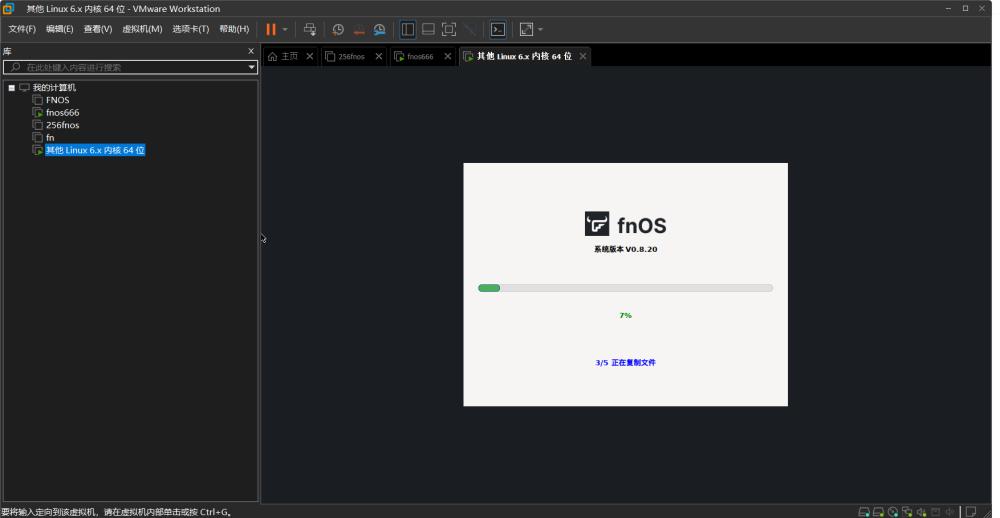
Task: Click Send Ctrl+Alt+Del toolbar icon
Action: 310,29
